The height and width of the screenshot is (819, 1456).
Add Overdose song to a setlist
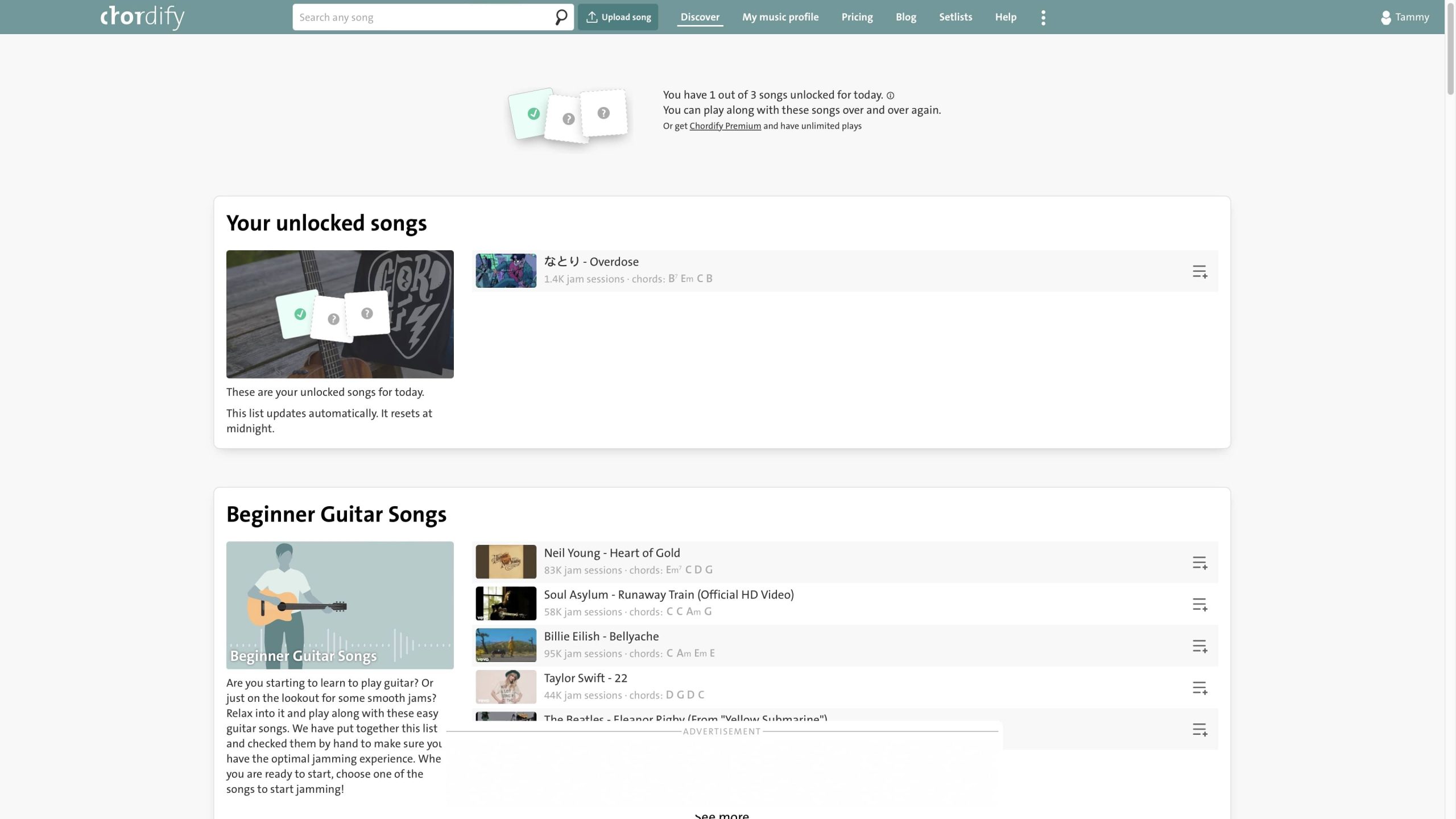(x=1199, y=271)
